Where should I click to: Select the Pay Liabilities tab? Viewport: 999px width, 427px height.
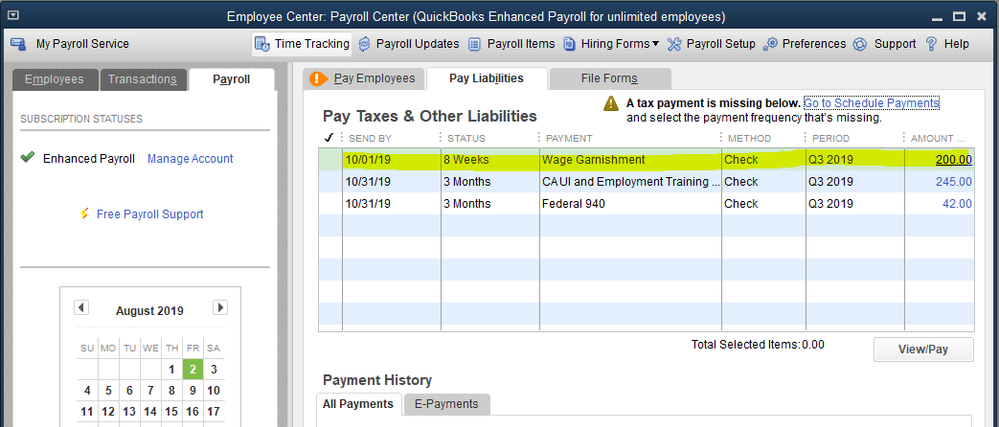coord(487,78)
